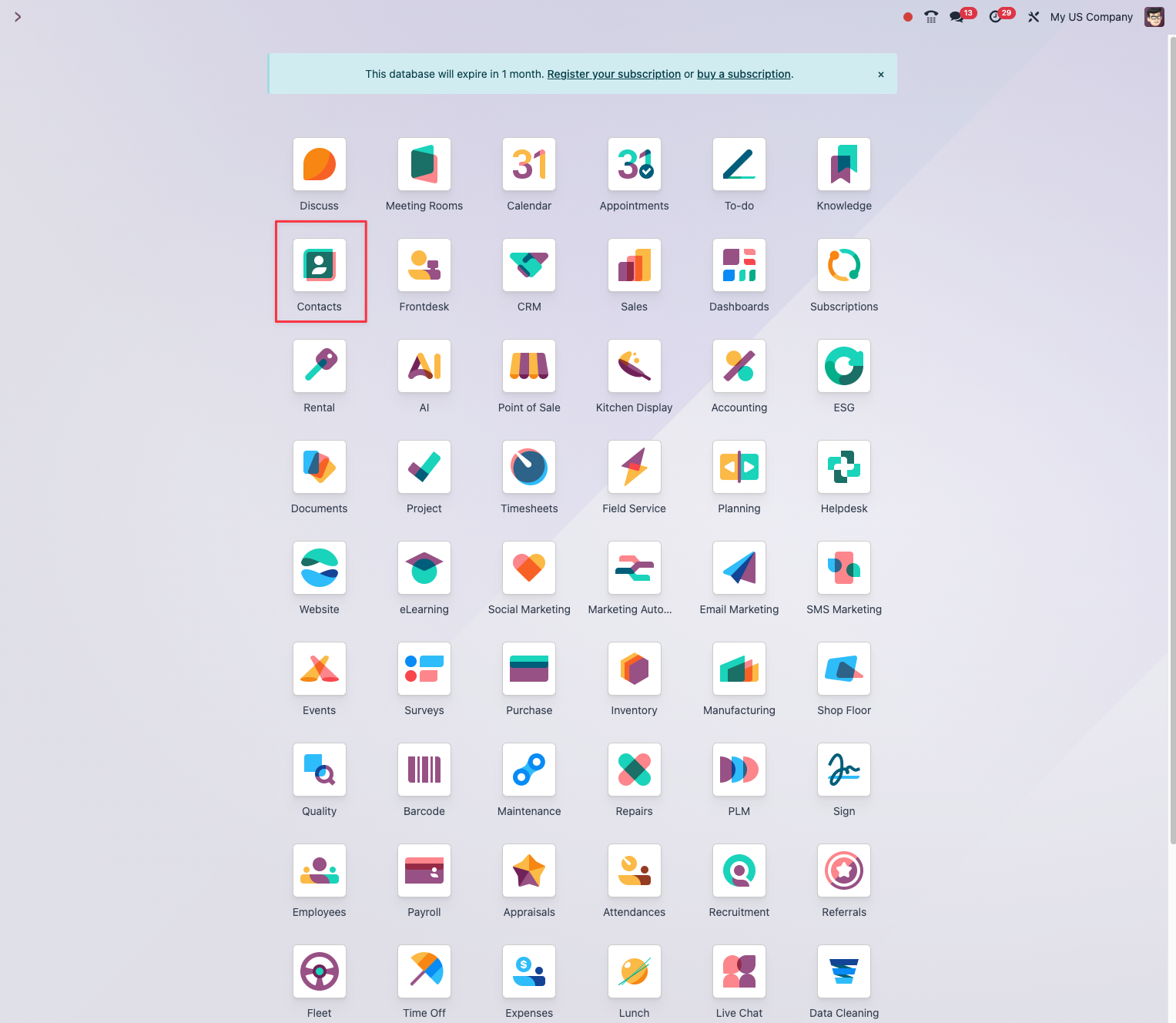1176x1023 pixels.
Task: Open the Dashboards app
Action: [x=739, y=265]
